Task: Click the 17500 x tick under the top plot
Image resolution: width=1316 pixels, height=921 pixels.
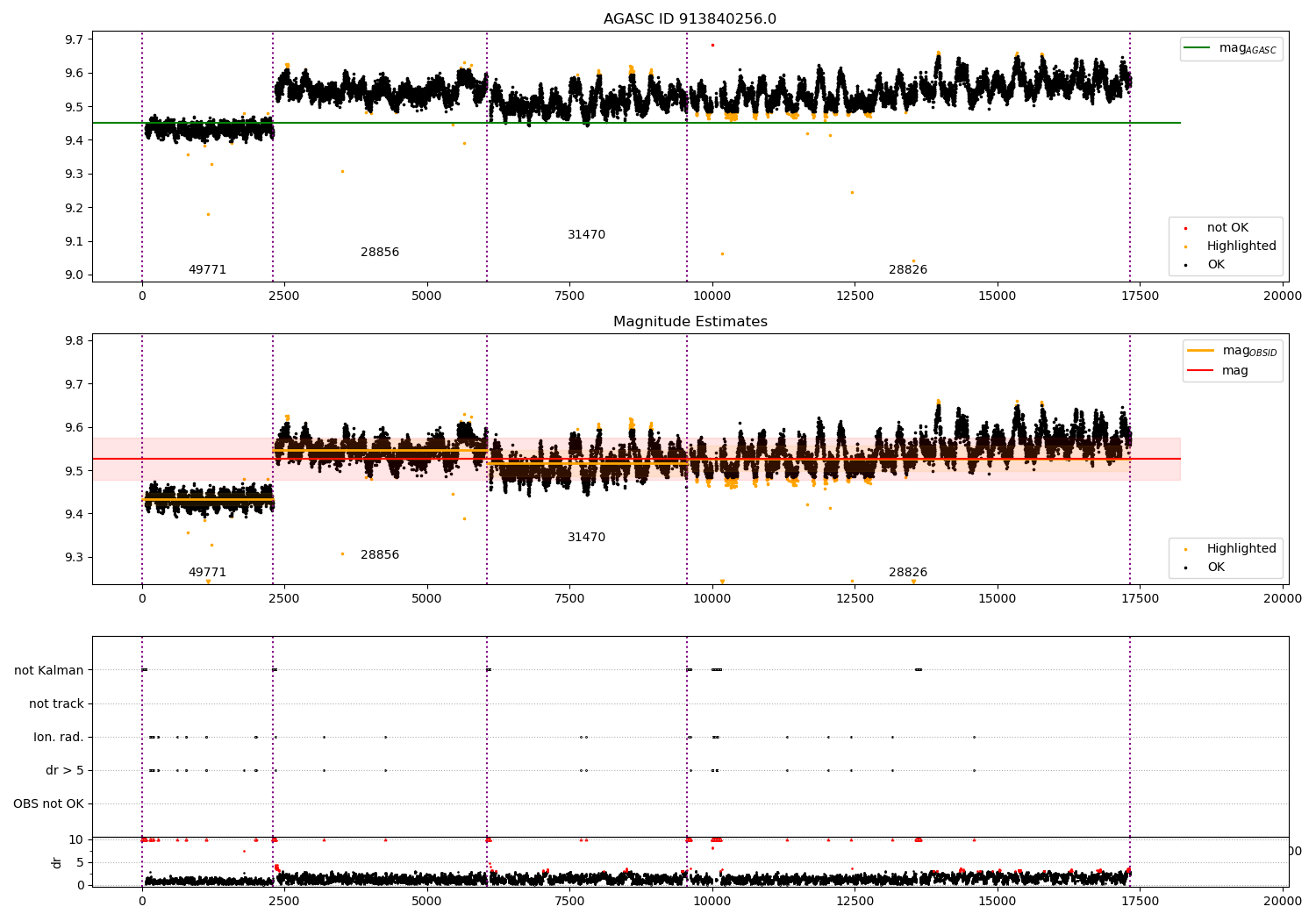Action: [x=1140, y=296]
